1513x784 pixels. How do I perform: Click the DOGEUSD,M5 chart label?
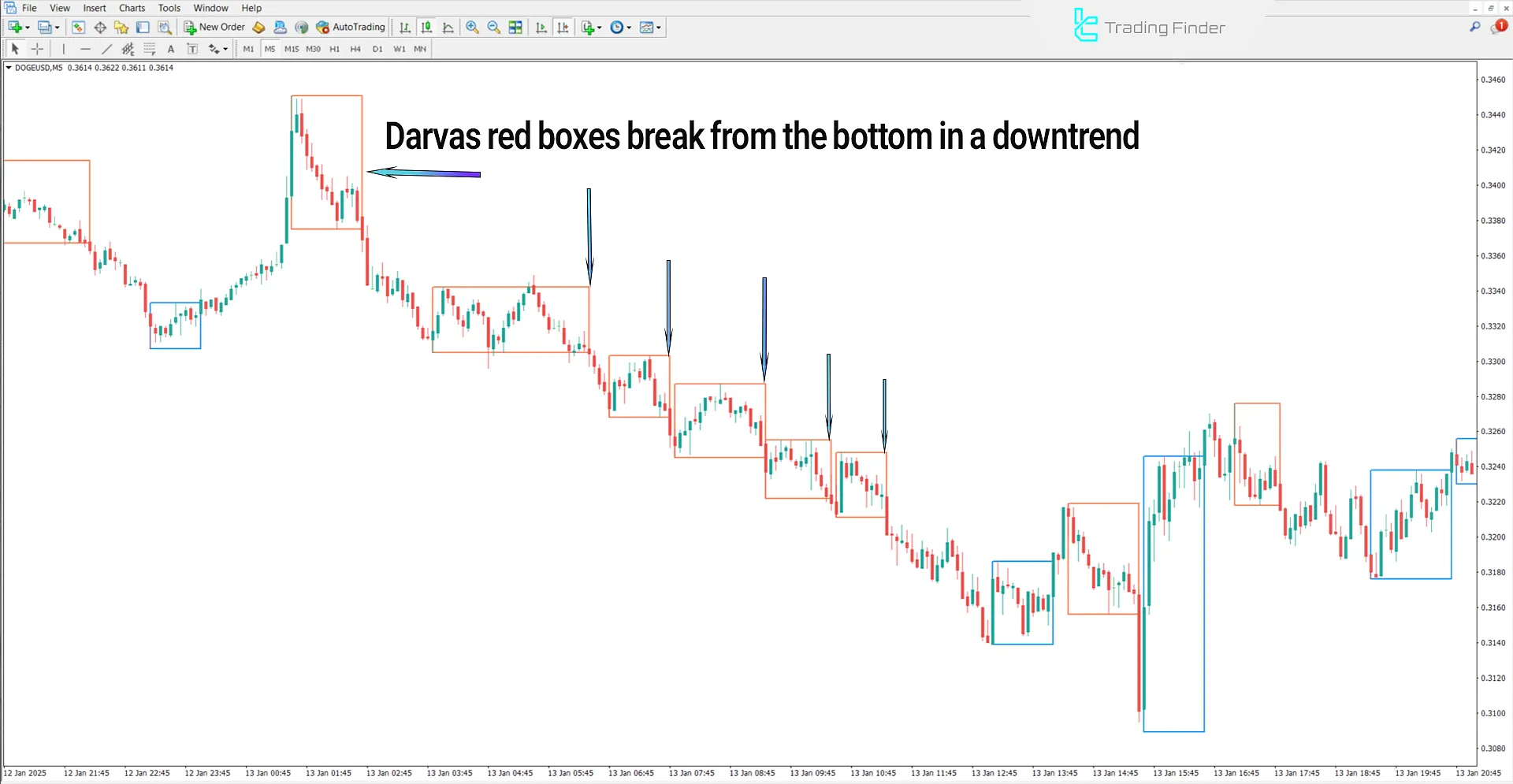[38, 68]
